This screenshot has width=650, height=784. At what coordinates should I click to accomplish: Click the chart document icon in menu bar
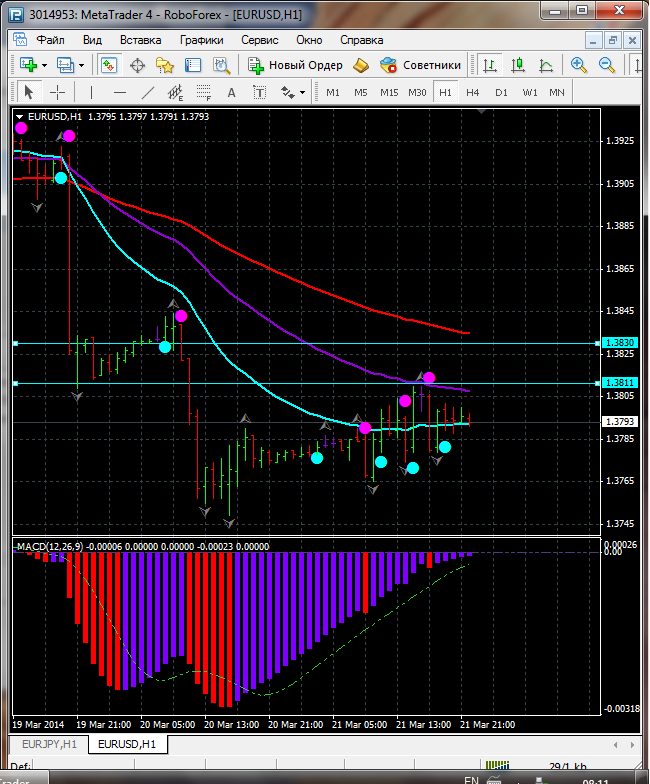(x=20, y=40)
